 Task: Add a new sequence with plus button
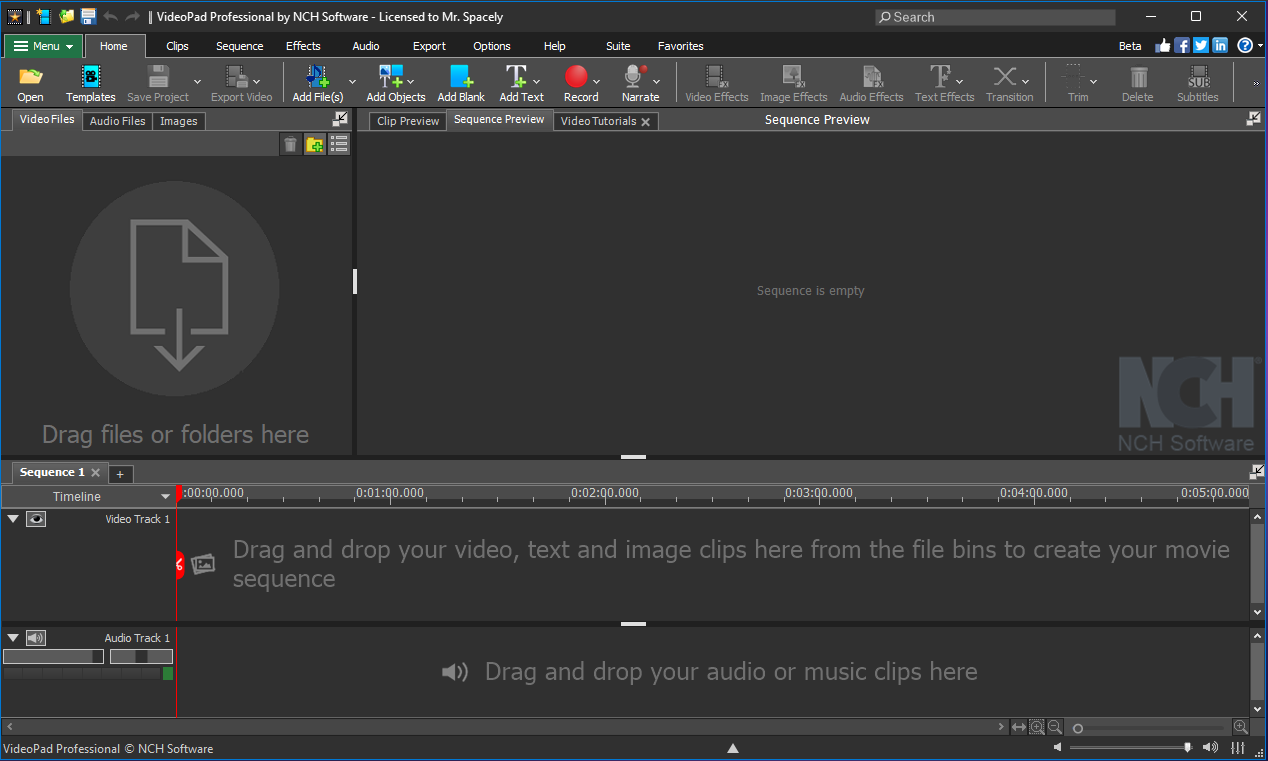click(x=120, y=474)
